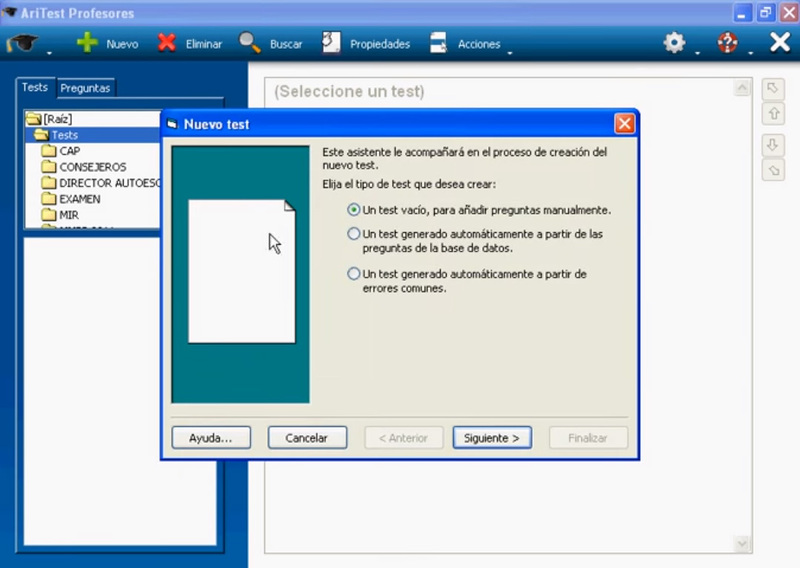The height and width of the screenshot is (568, 800).
Task: Click the Buscar toolbar label
Action: tap(286, 44)
